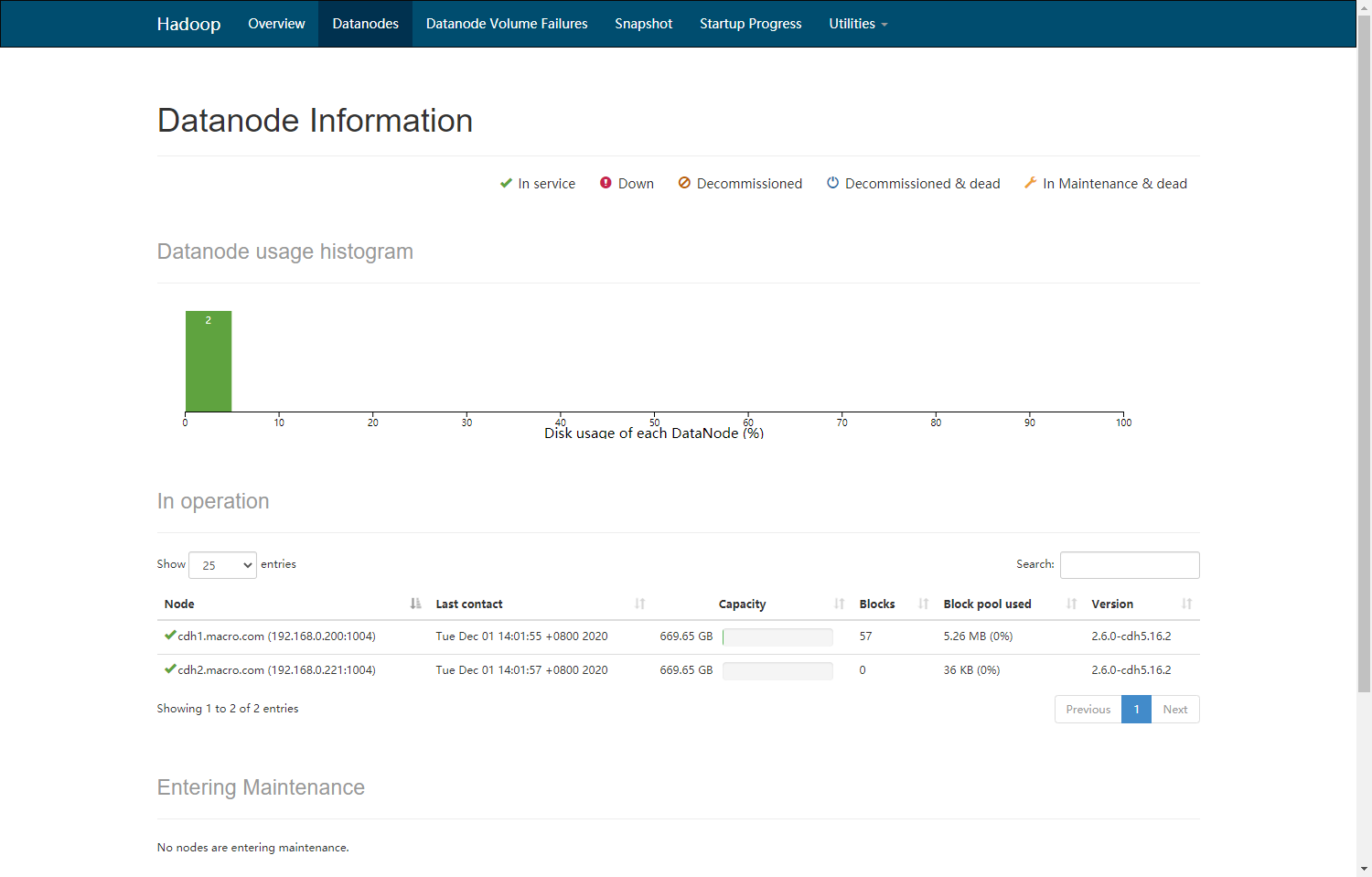This screenshot has height=877, width=1372.
Task: Open the Overview tab
Action: click(x=276, y=24)
